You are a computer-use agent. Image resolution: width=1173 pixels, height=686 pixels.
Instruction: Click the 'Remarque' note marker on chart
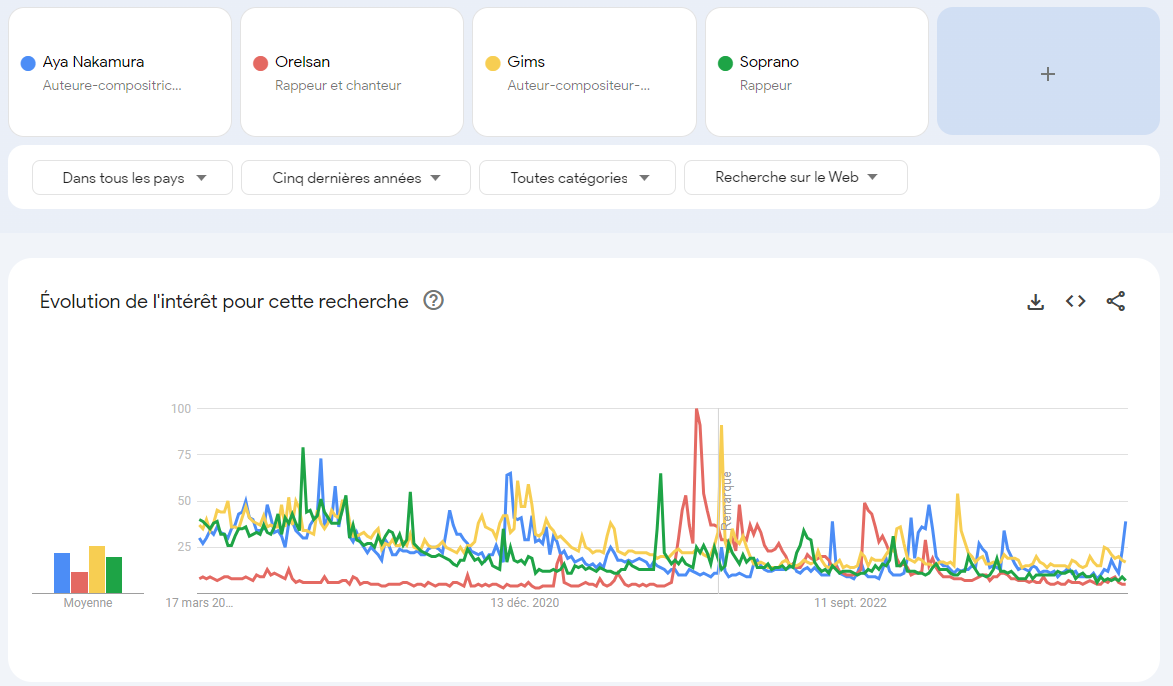[x=726, y=500]
